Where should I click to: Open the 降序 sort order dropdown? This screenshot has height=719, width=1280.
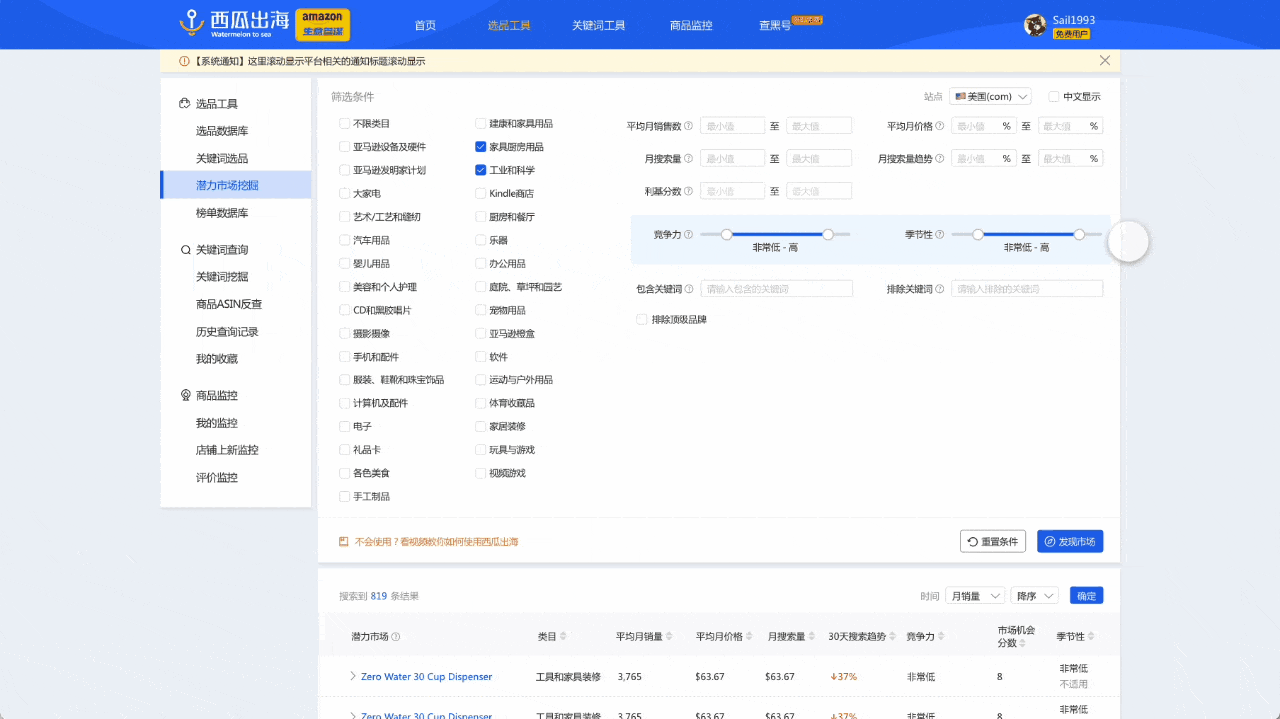[x=1034, y=596]
